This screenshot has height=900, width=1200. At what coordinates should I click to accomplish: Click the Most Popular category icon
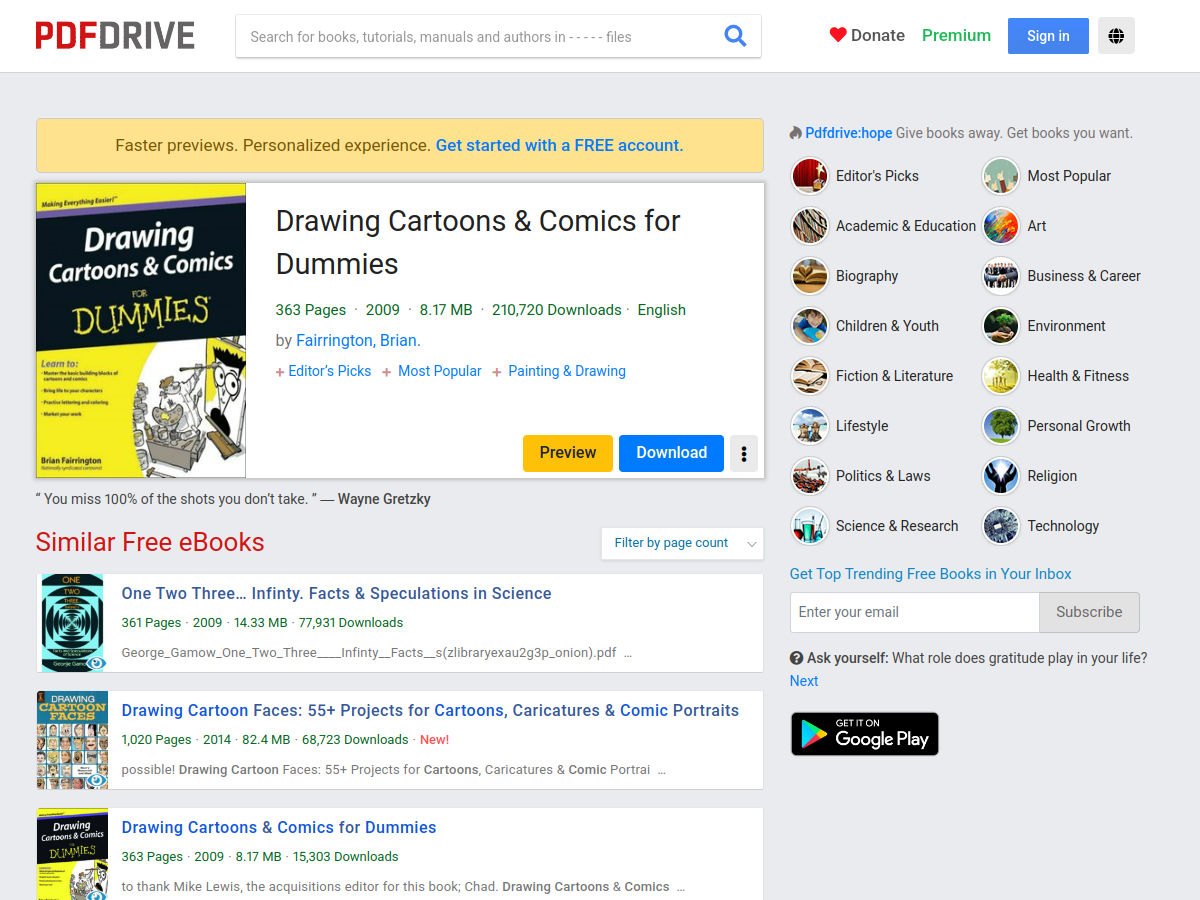click(x=1000, y=176)
